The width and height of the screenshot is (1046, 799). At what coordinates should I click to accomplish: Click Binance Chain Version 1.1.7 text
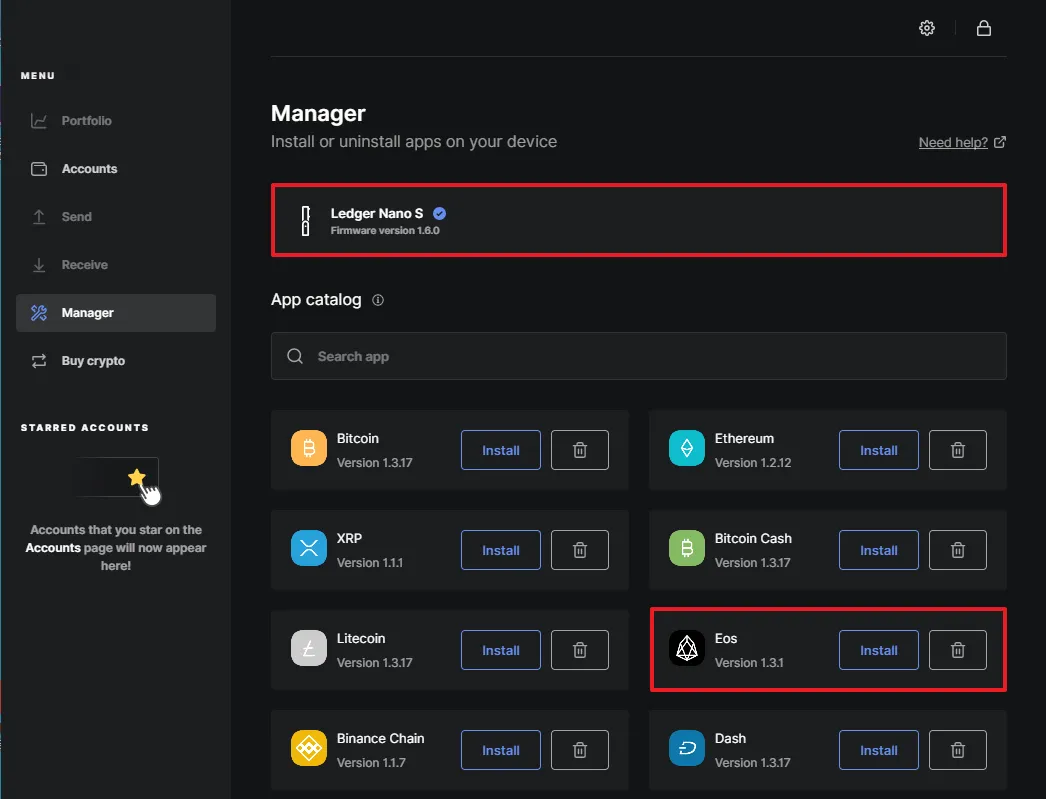[x=371, y=762]
